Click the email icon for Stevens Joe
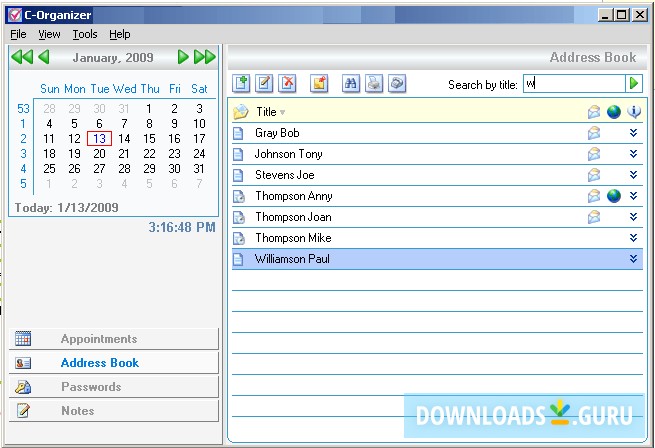655x448 pixels. [594, 175]
